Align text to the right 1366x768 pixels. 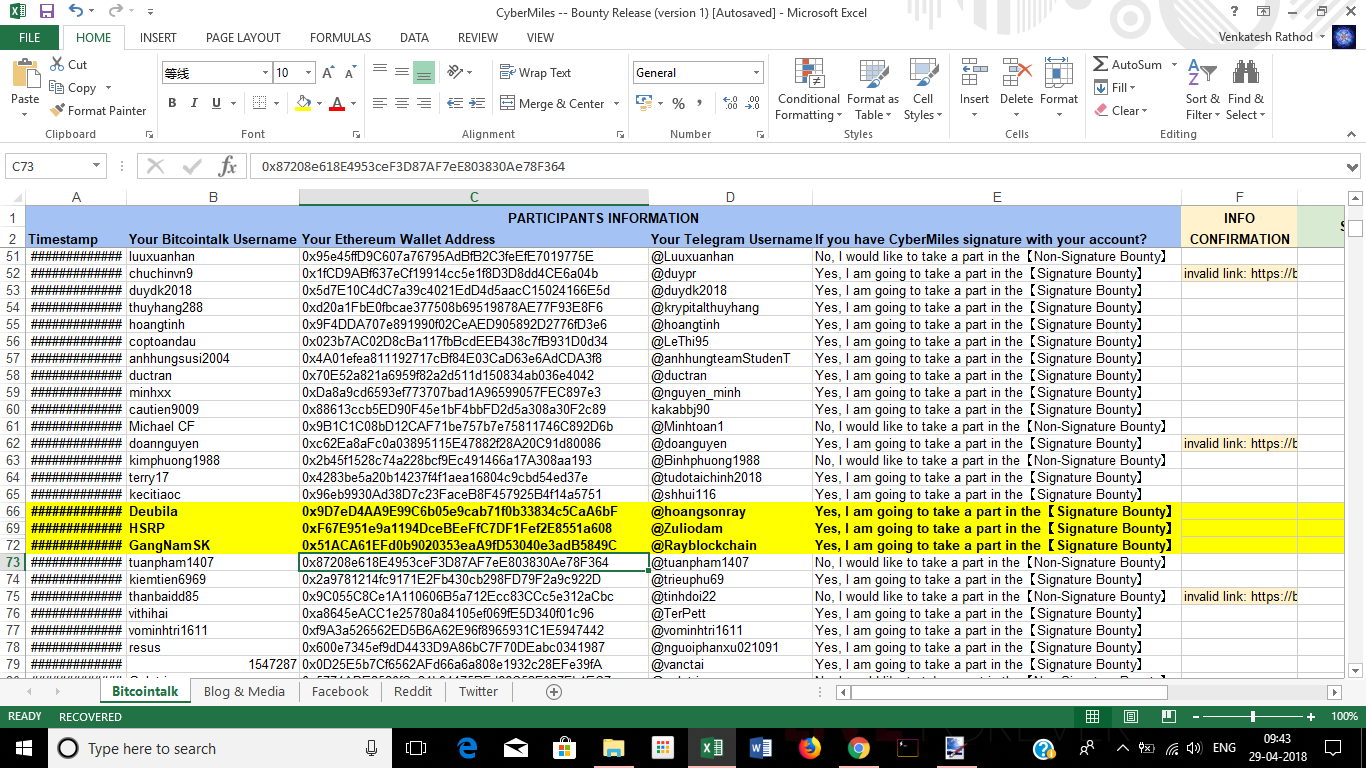pyautogui.click(x=423, y=103)
